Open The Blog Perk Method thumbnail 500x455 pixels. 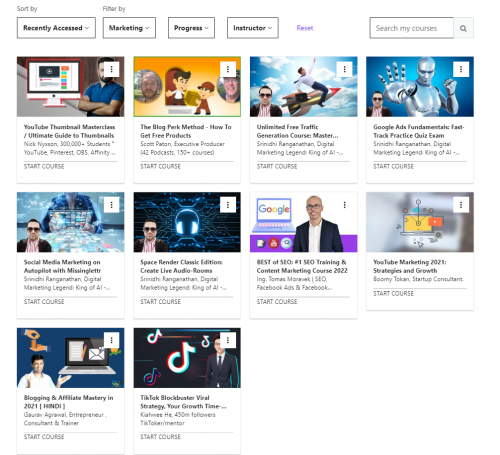[x=187, y=87]
